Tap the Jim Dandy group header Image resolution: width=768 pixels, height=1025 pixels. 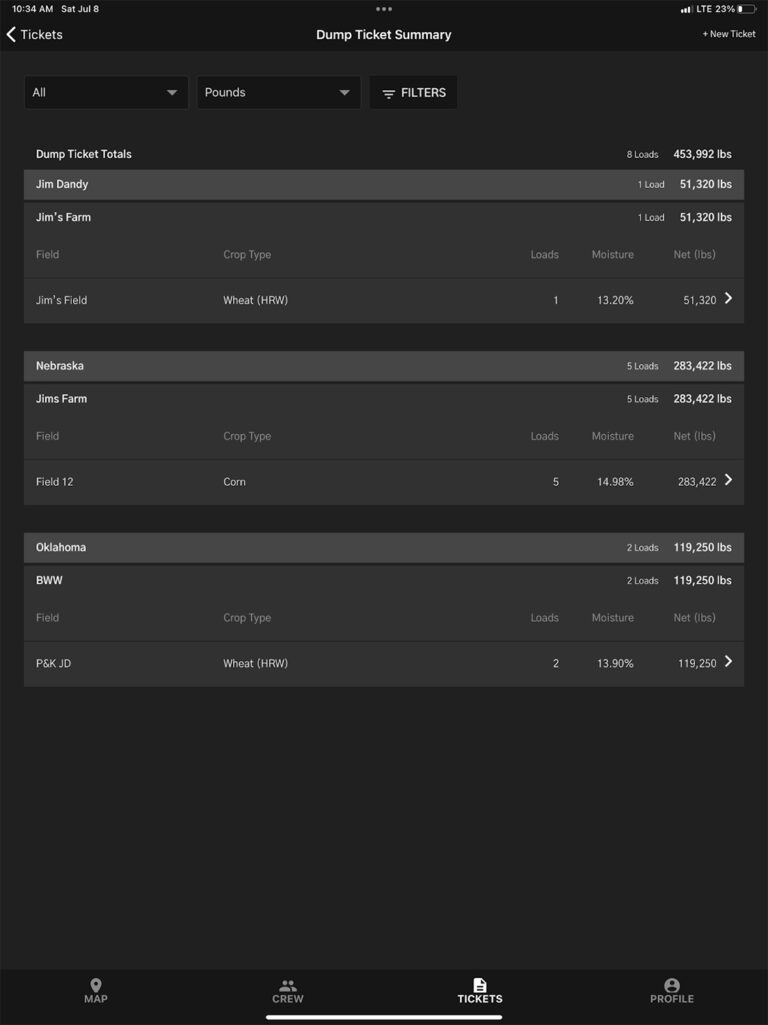[x=384, y=184]
